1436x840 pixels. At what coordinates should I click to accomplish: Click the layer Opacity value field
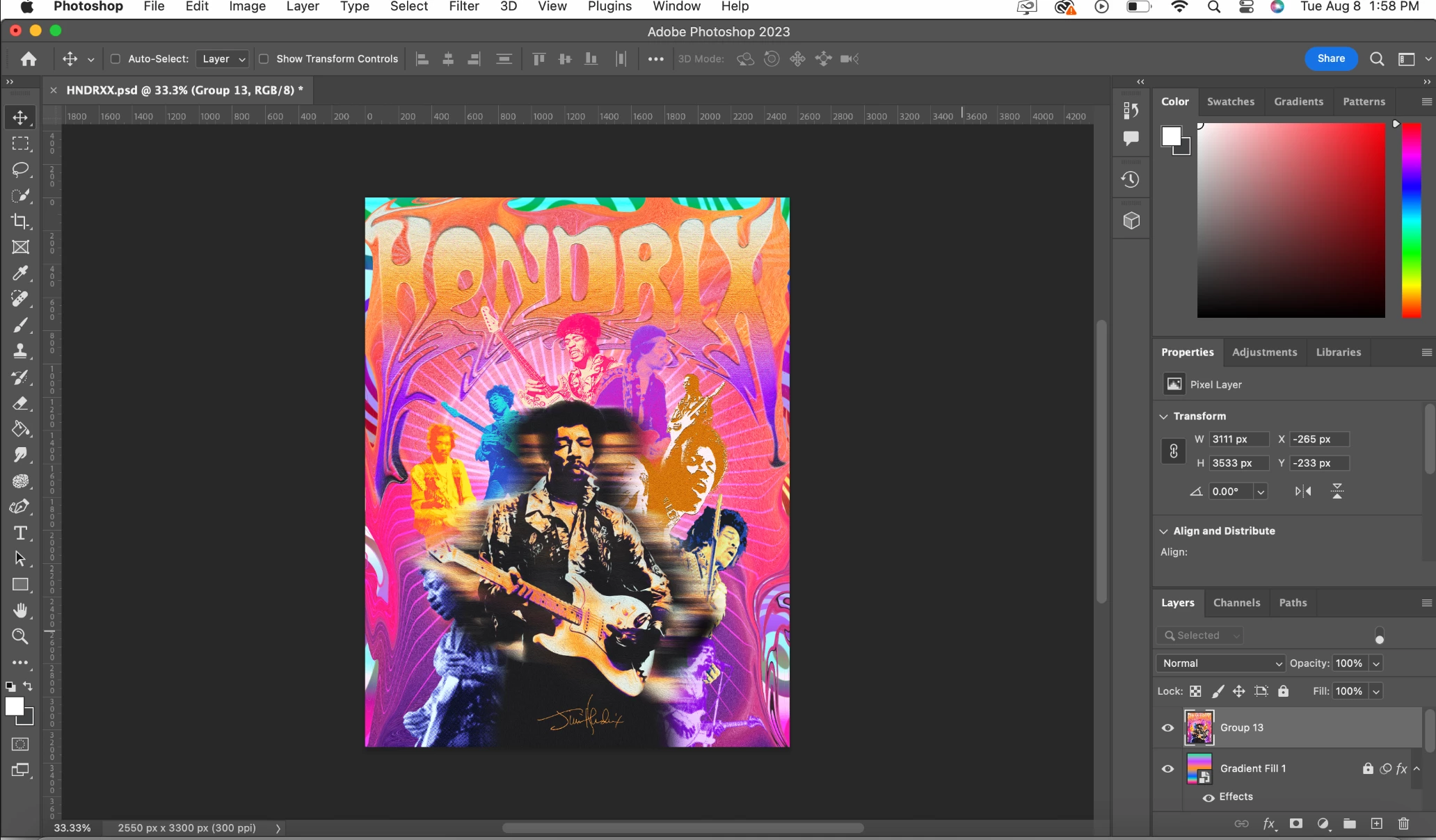tap(1349, 663)
